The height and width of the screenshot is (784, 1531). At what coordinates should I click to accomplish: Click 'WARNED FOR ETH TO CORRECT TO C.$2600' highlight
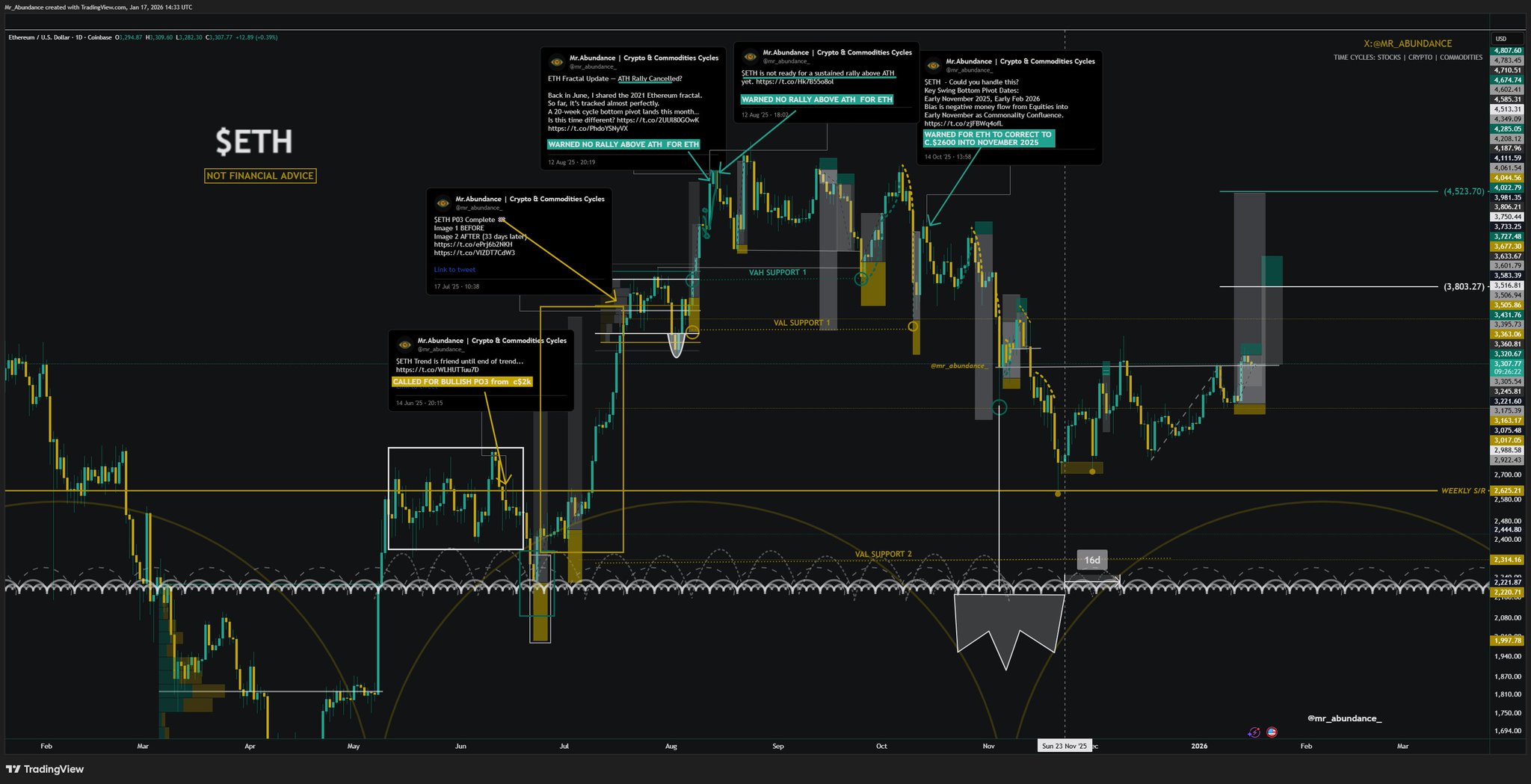(989, 139)
